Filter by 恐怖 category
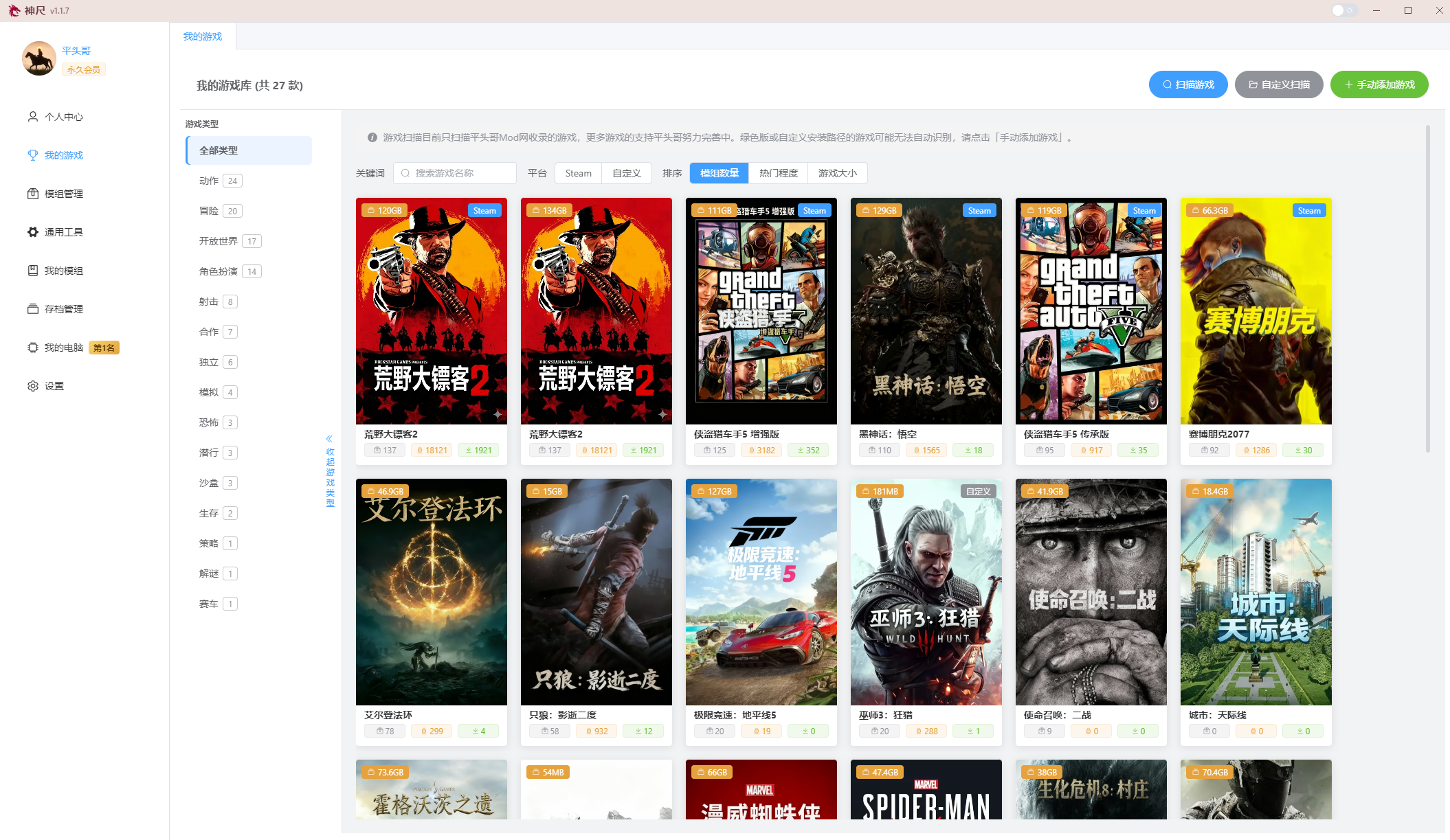This screenshot has height=840, width=1450. [x=219, y=422]
